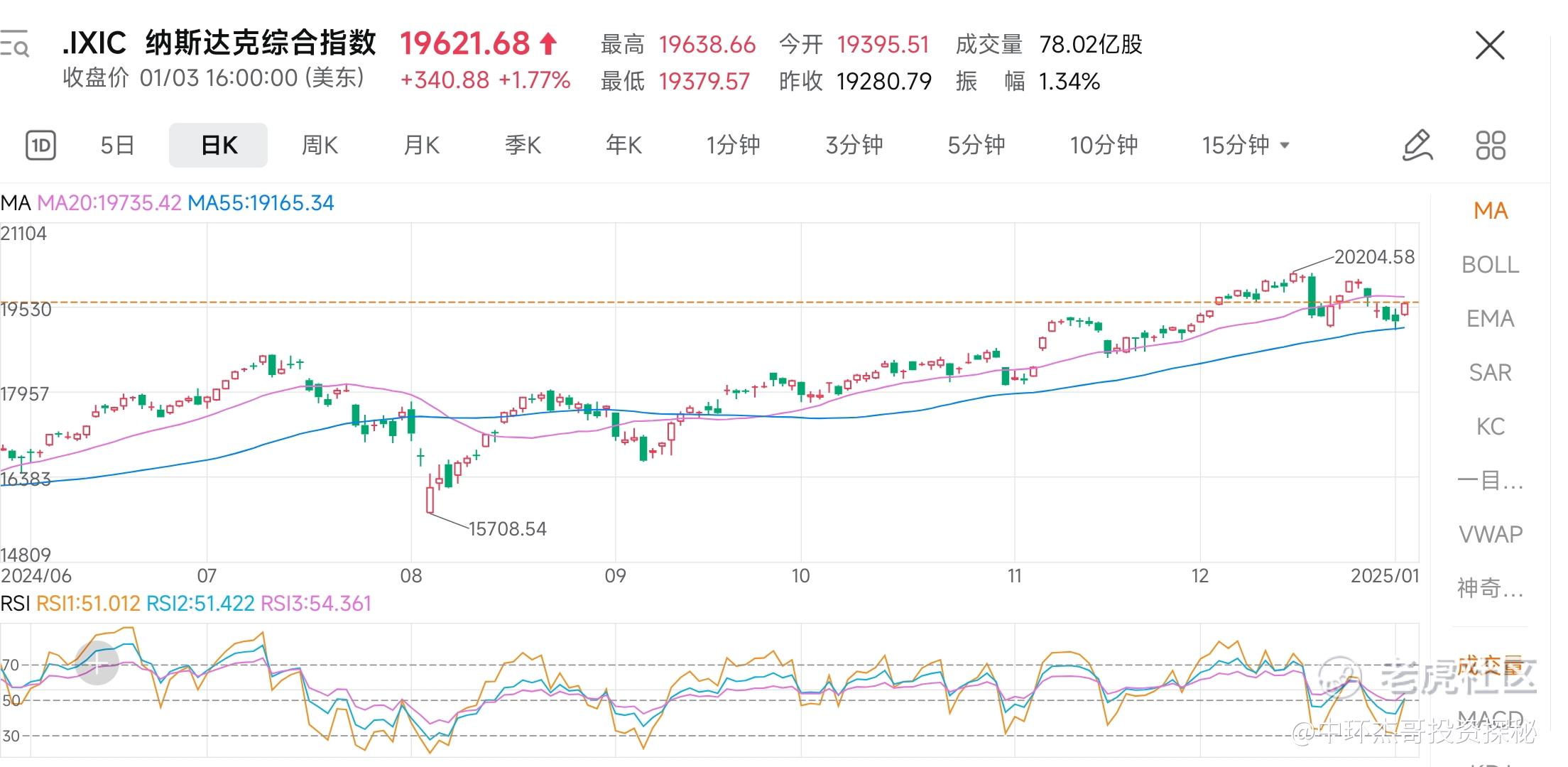The width and height of the screenshot is (1568, 767).
Task: Open the search menu icon
Action: click(x=14, y=44)
